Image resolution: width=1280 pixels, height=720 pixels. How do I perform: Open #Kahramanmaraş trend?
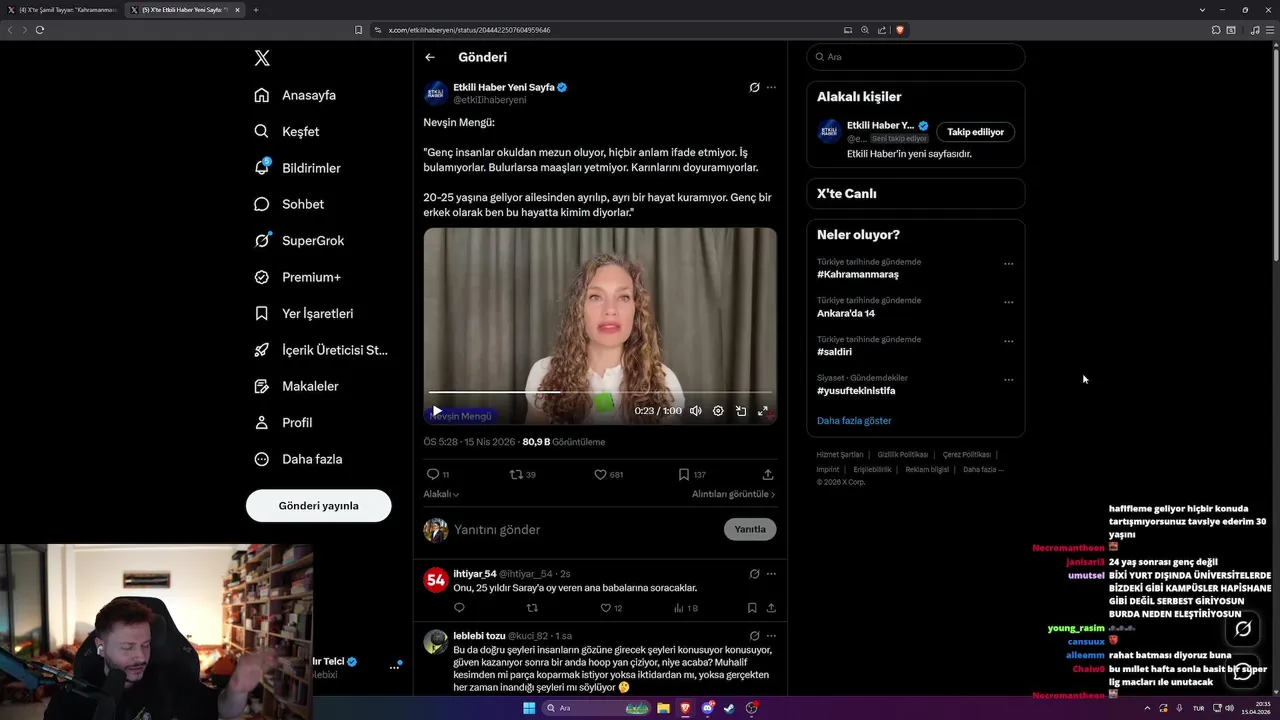pyautogui.click(x=858, y=274)
